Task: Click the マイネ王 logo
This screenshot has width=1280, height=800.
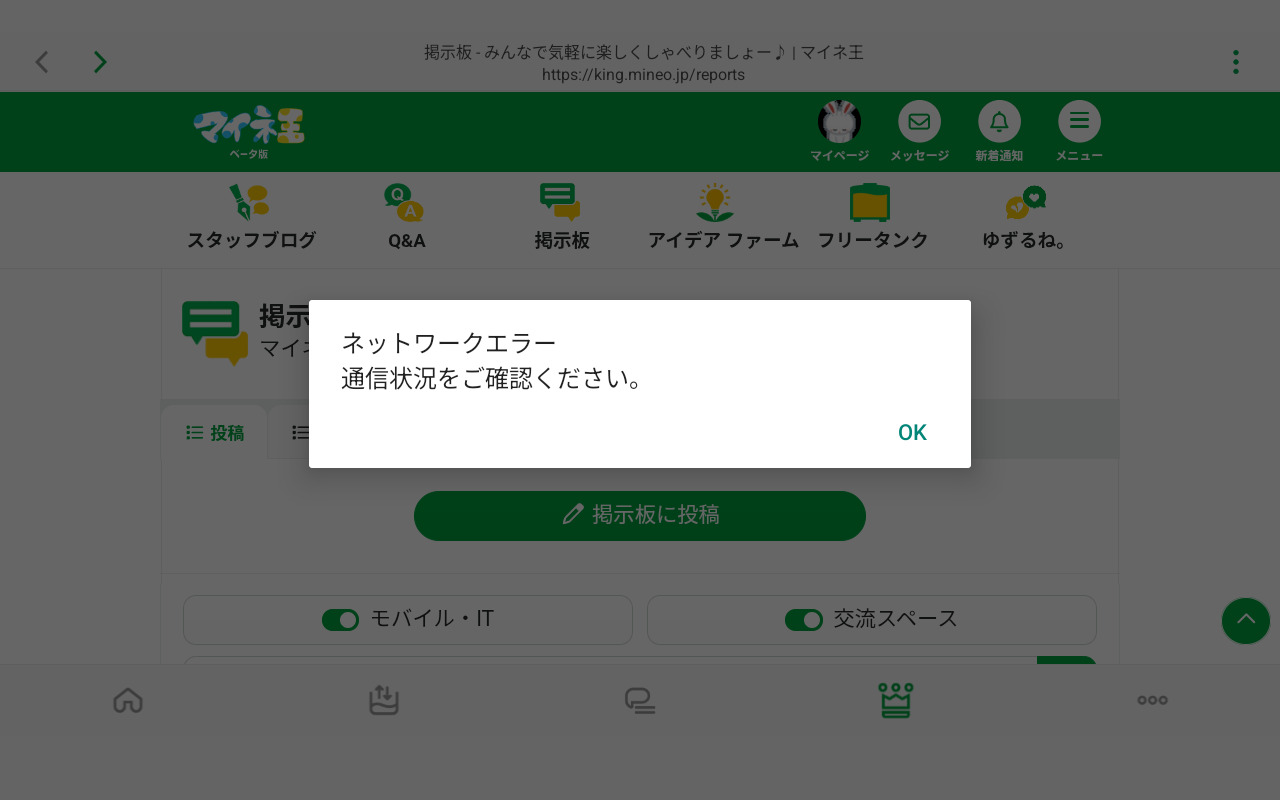Action: point(249,132)
